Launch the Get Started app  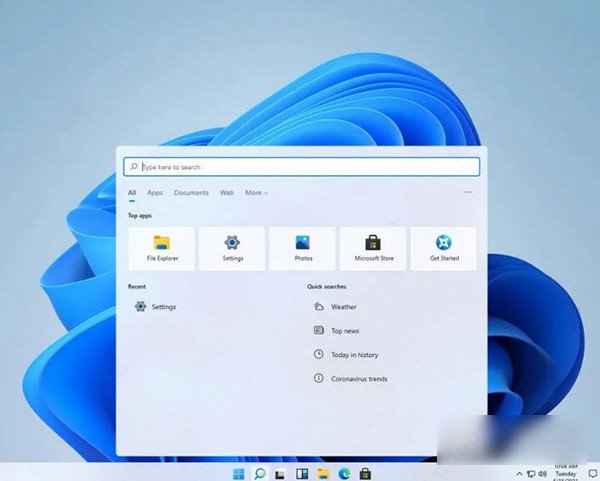(443, 248)
